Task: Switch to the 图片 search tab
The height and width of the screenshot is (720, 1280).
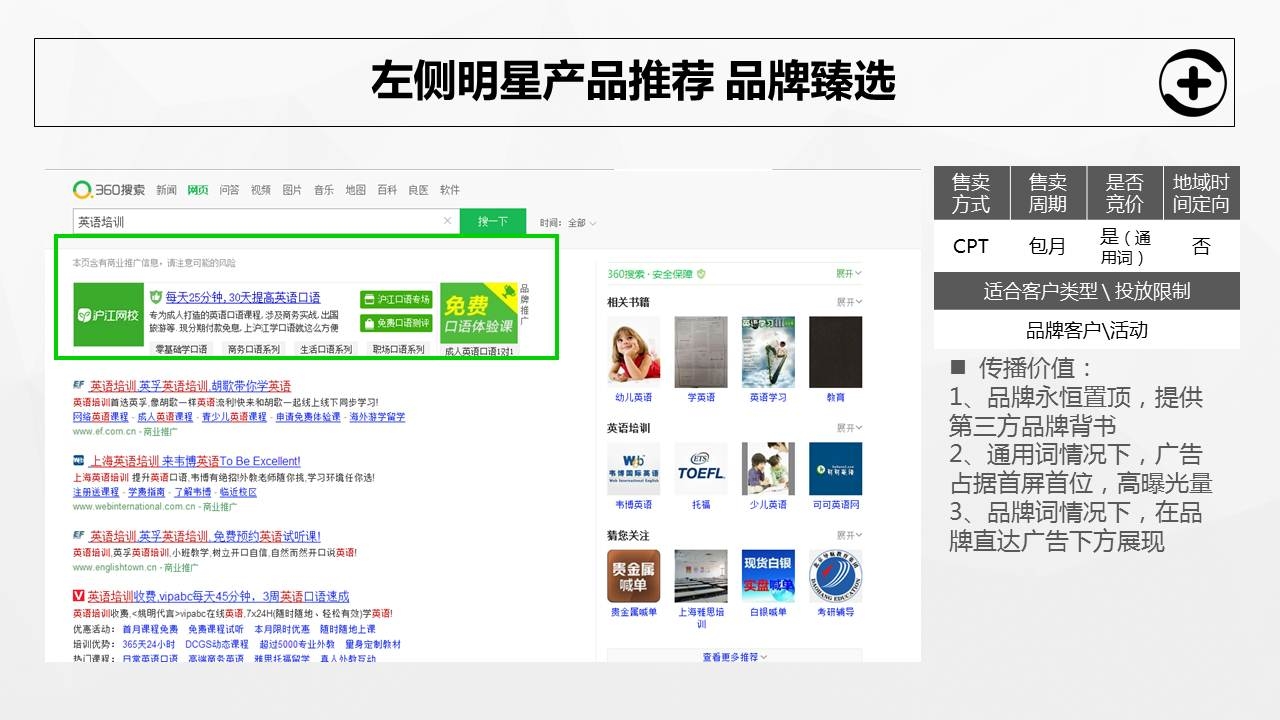Action: tap(292, 190)
